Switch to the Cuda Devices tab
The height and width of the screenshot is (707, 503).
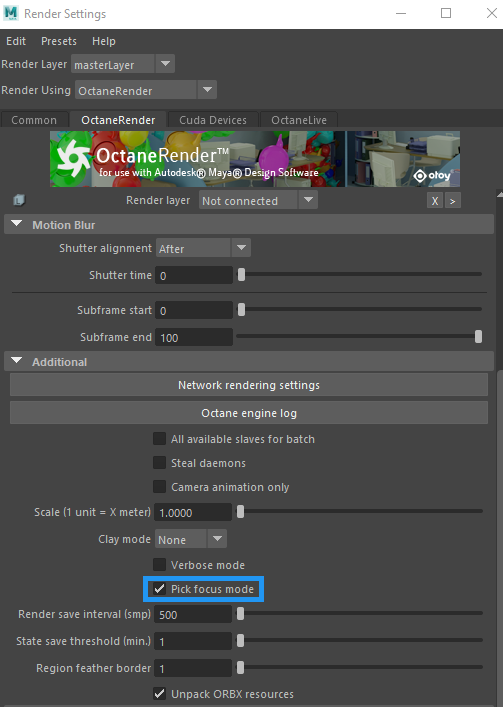click(213, 120)
